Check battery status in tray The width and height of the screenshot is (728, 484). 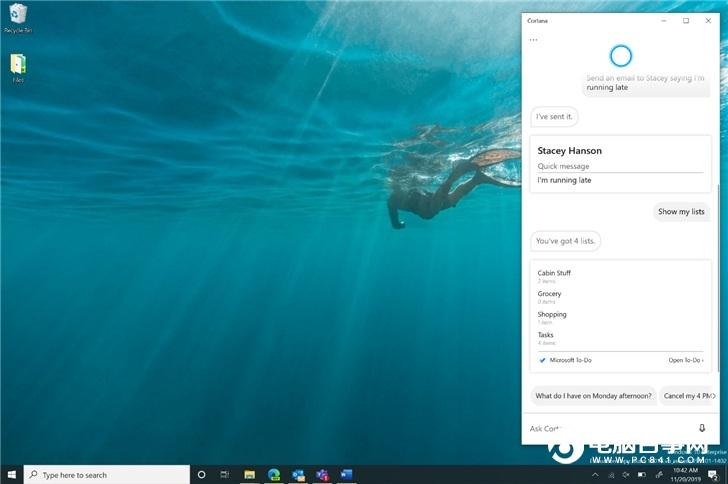(x=642, y=475)
